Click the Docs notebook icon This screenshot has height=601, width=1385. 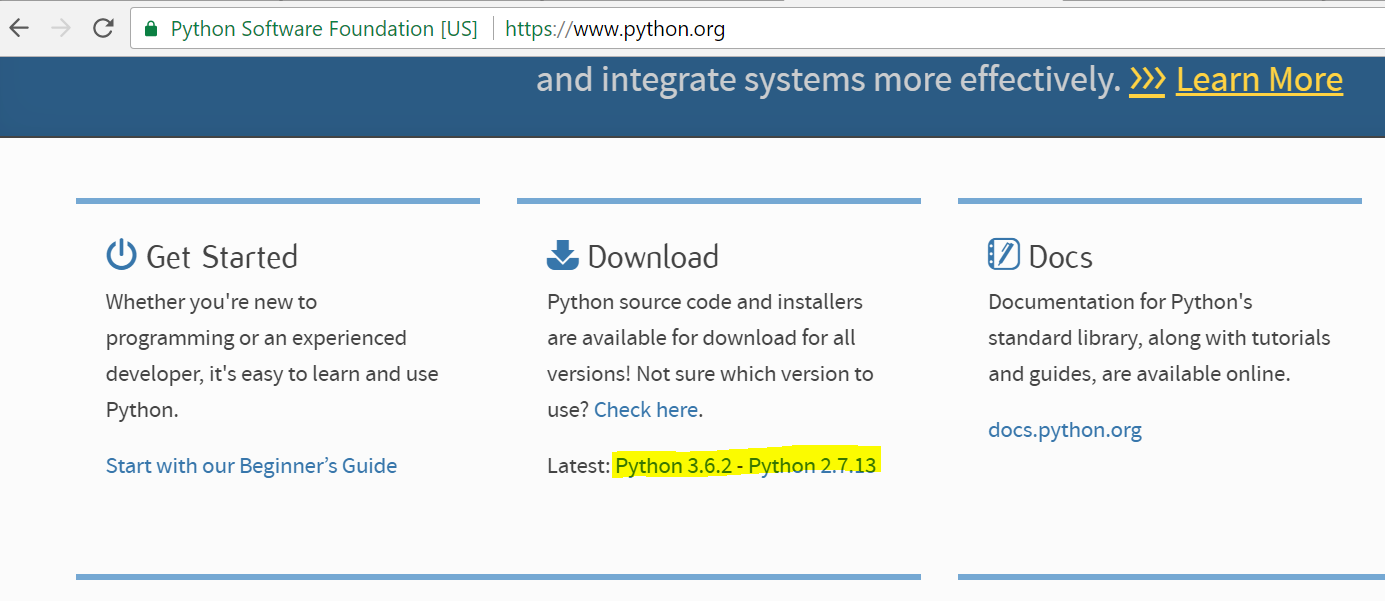point(1004,255)
